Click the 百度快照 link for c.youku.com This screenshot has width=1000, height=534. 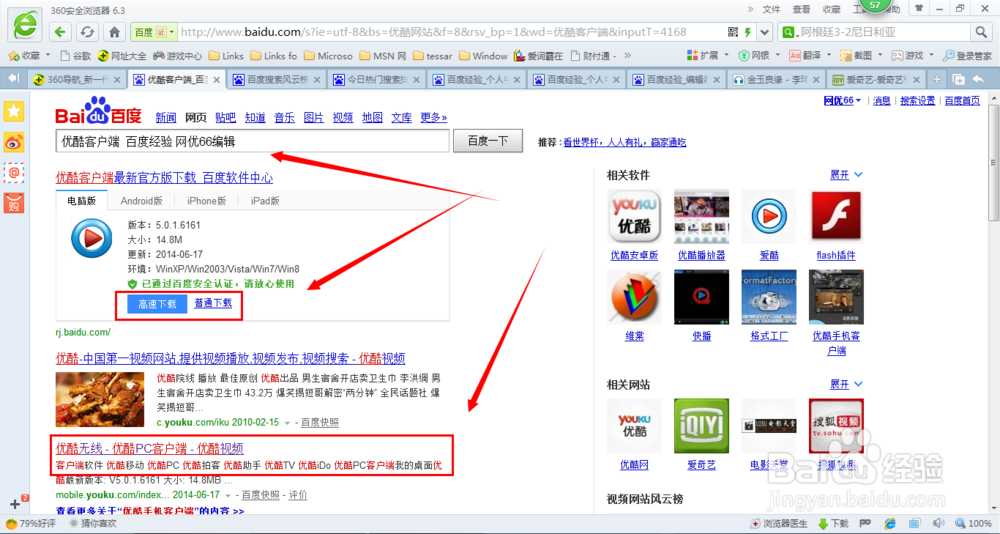(320, 423)
